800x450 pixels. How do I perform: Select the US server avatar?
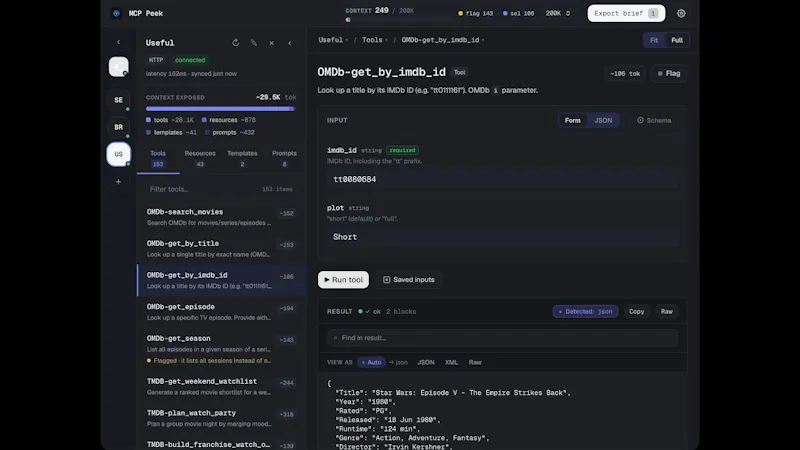[118, 154]
